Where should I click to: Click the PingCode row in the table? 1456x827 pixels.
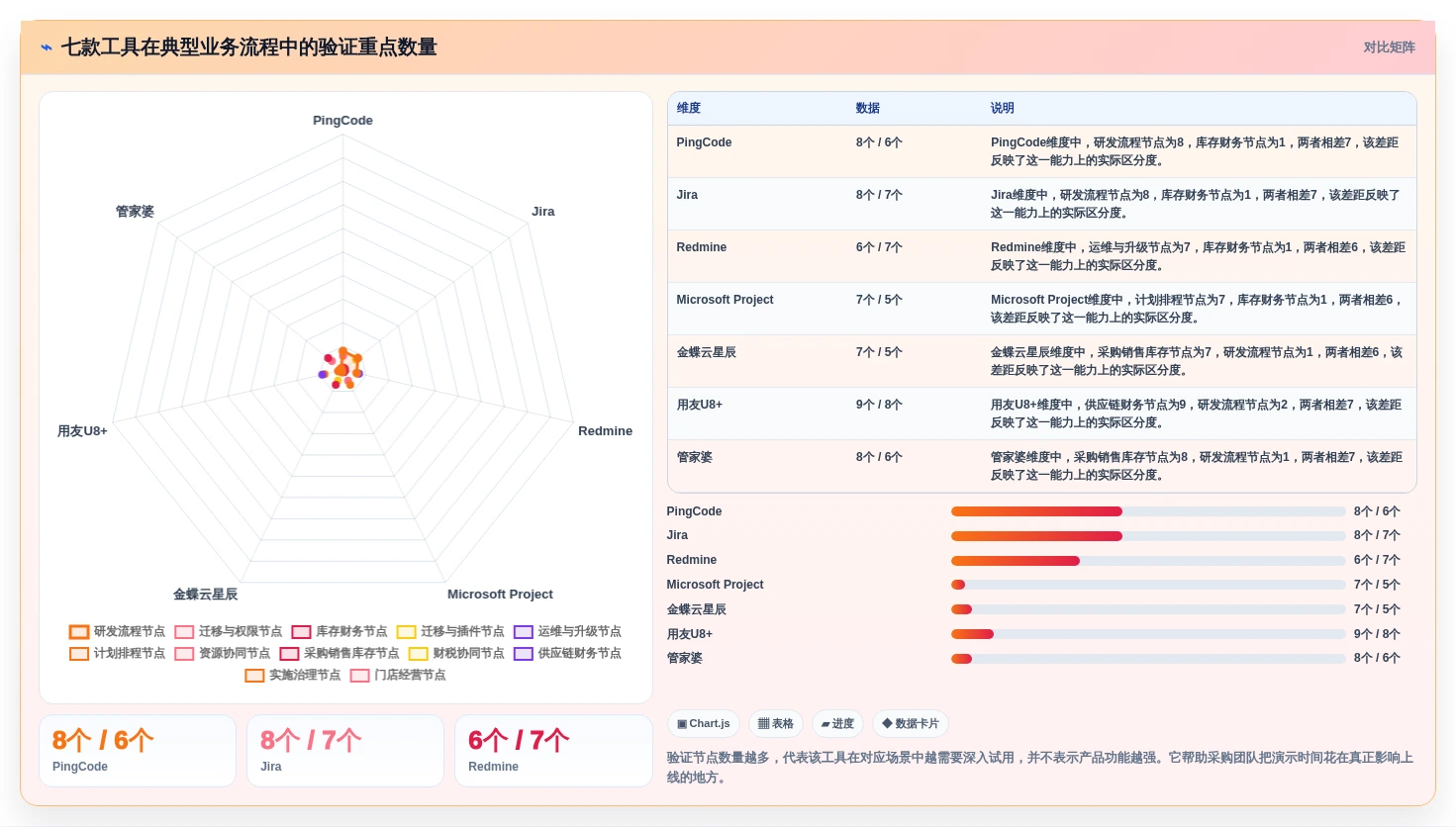pos(1042,151)
